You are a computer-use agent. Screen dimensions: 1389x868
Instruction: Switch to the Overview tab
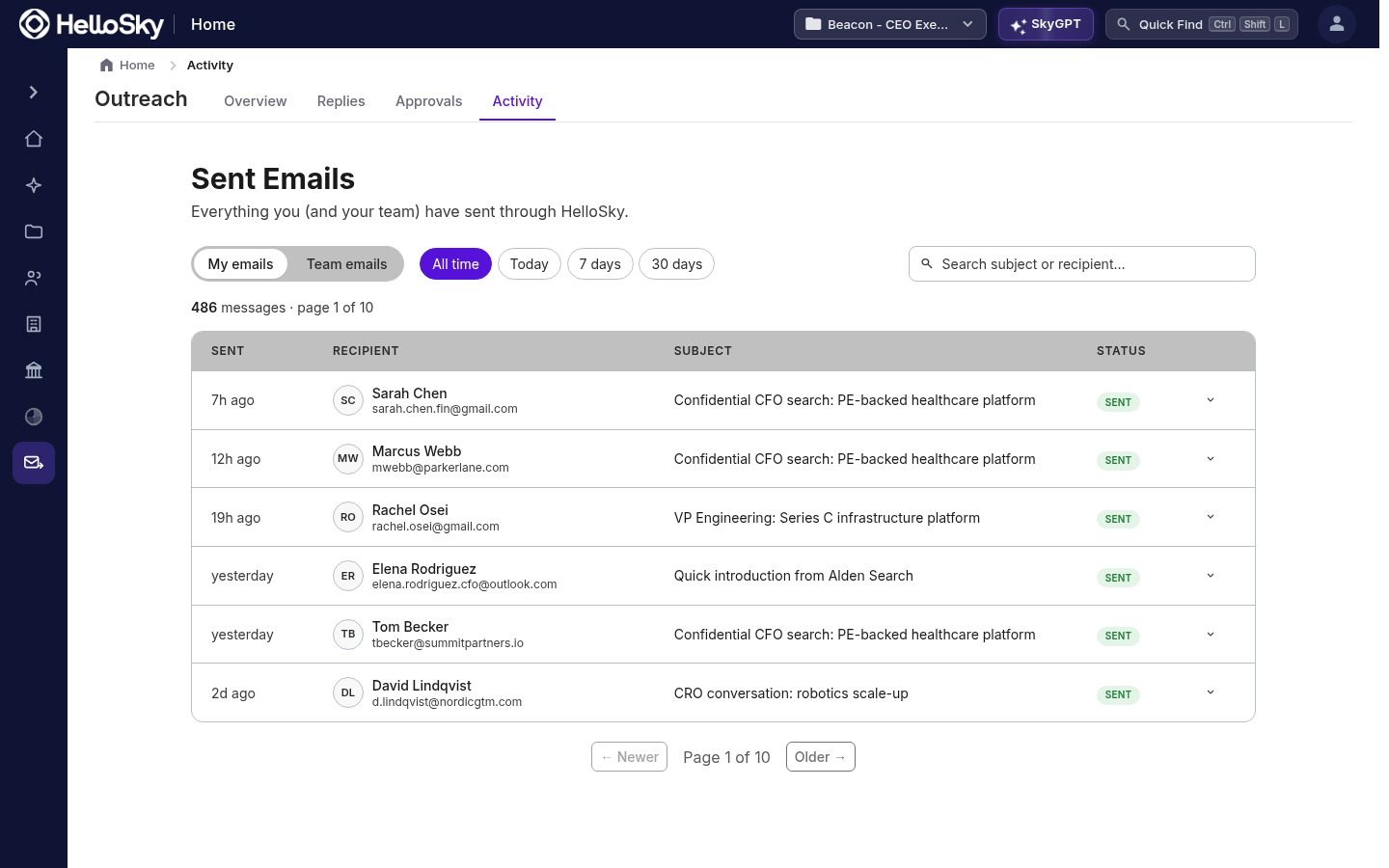pos(256,101)
